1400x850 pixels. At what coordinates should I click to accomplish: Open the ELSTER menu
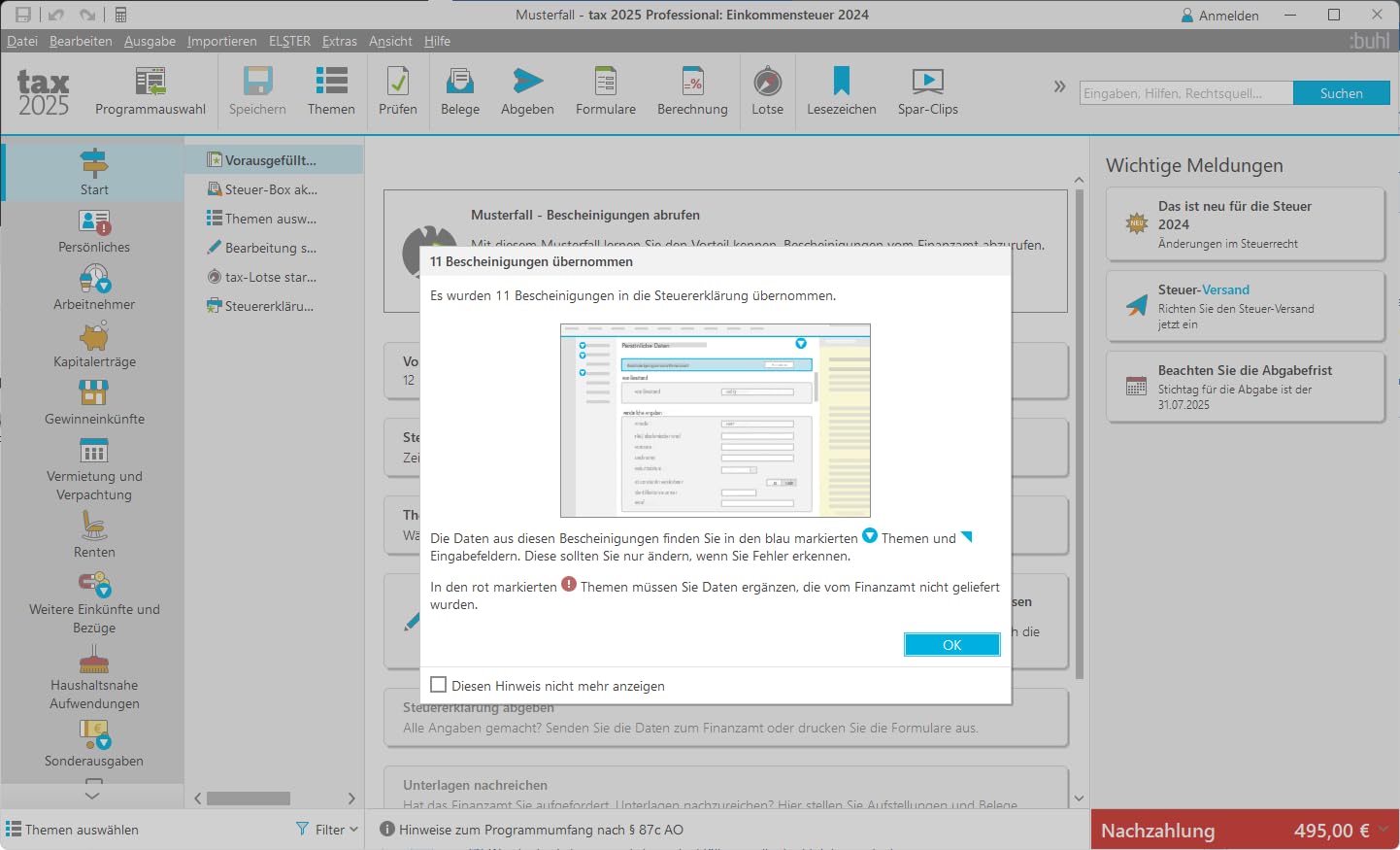point(289,41)
